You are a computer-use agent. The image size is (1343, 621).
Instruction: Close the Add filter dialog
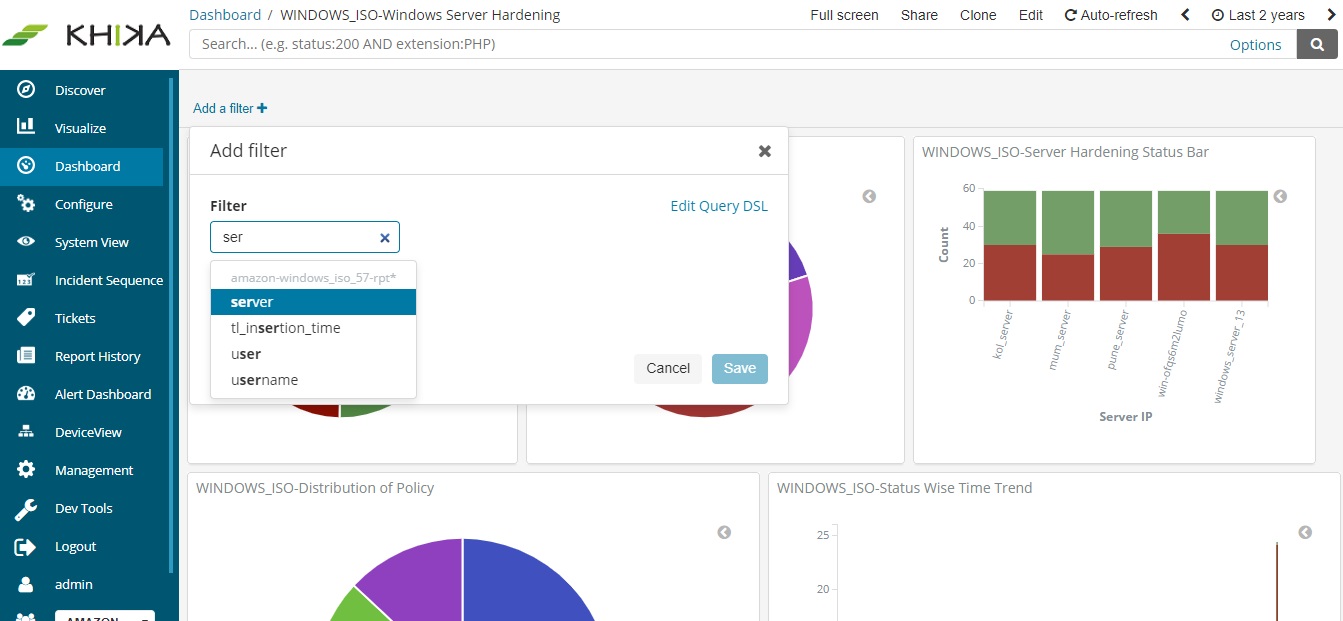tap(765, 151)
